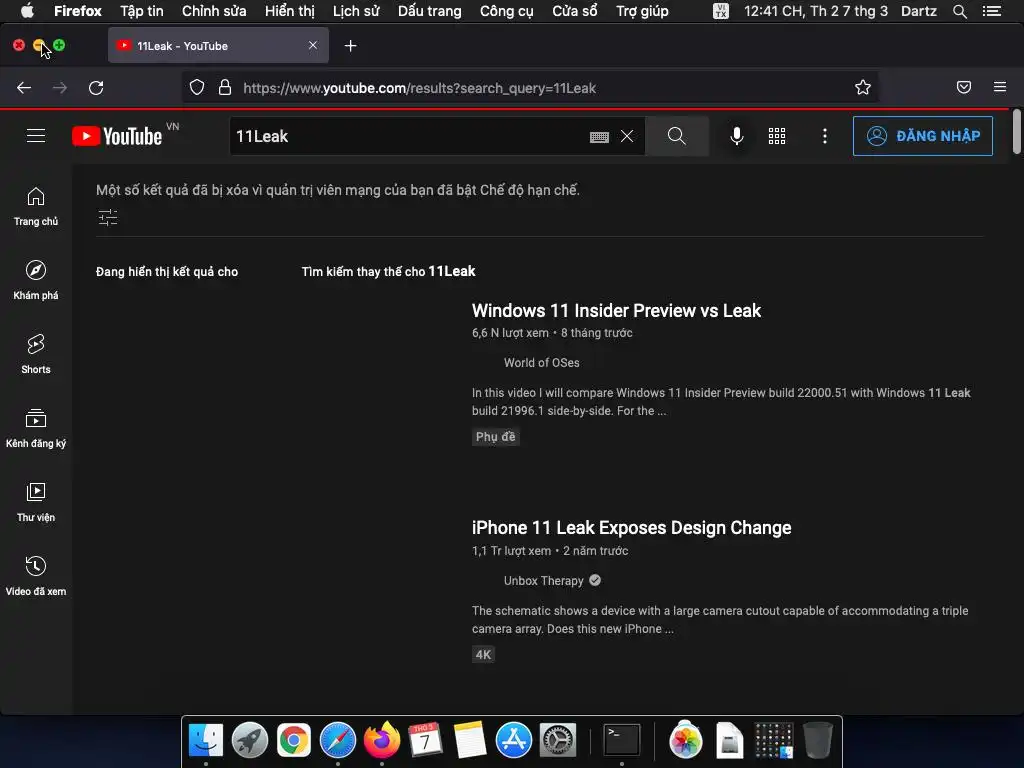Open Calendar from the Dock
The width and height of the screenshot is (1024, 768).
pos(425,741)
